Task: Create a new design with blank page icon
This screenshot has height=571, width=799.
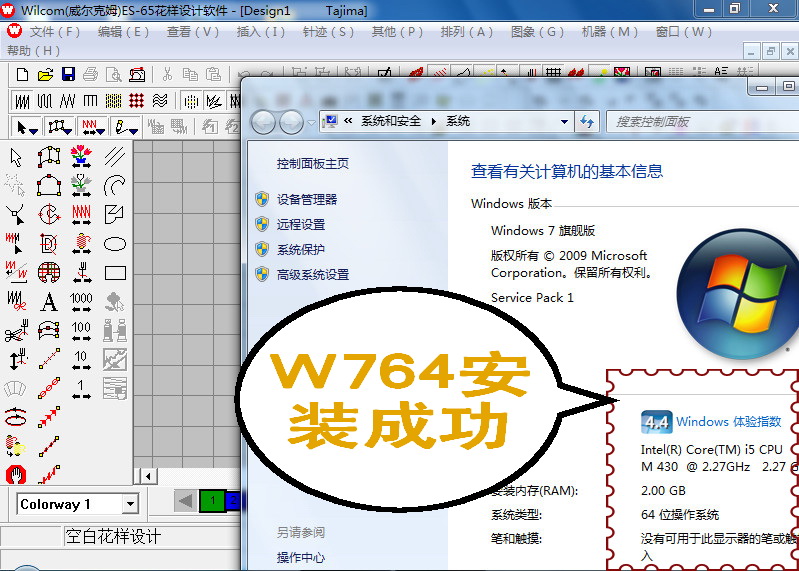Action: tap(22, 75)
